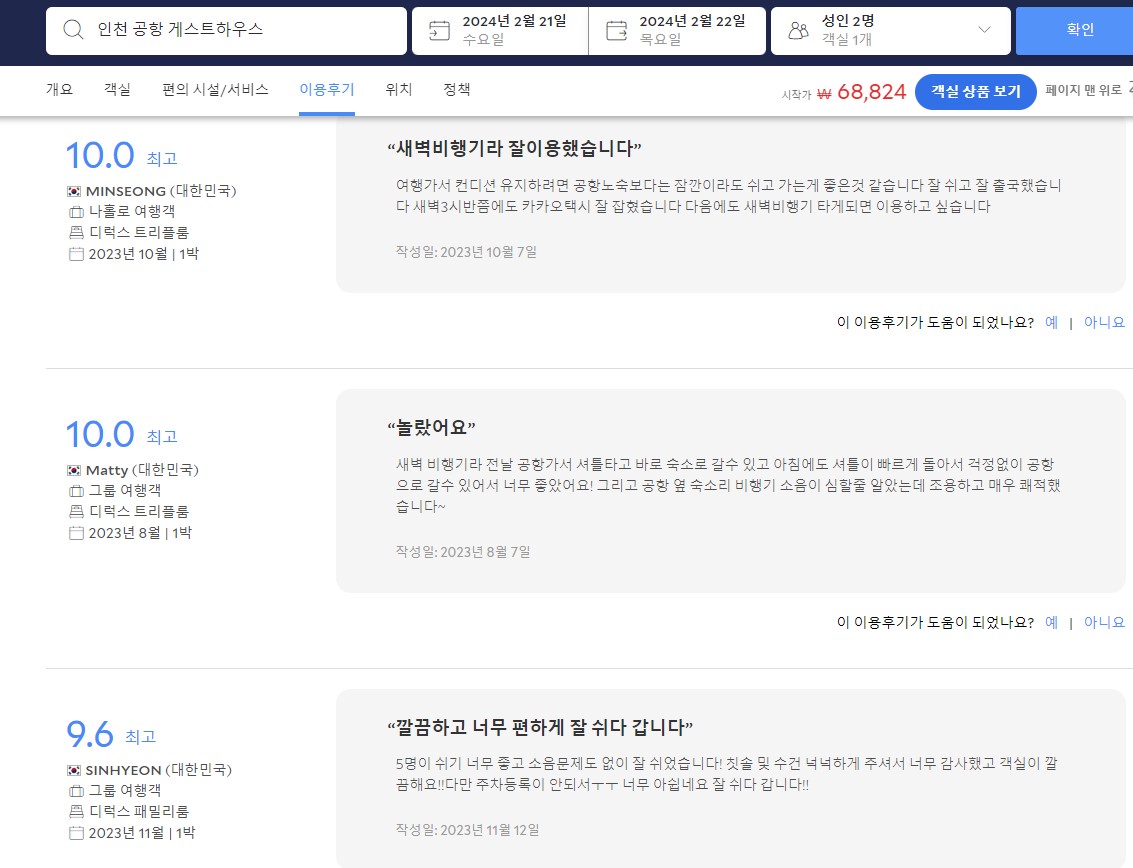Click the 객실 상품 보기 button
The width and height of the screenshot is (1133, 868).
(975, 91)
